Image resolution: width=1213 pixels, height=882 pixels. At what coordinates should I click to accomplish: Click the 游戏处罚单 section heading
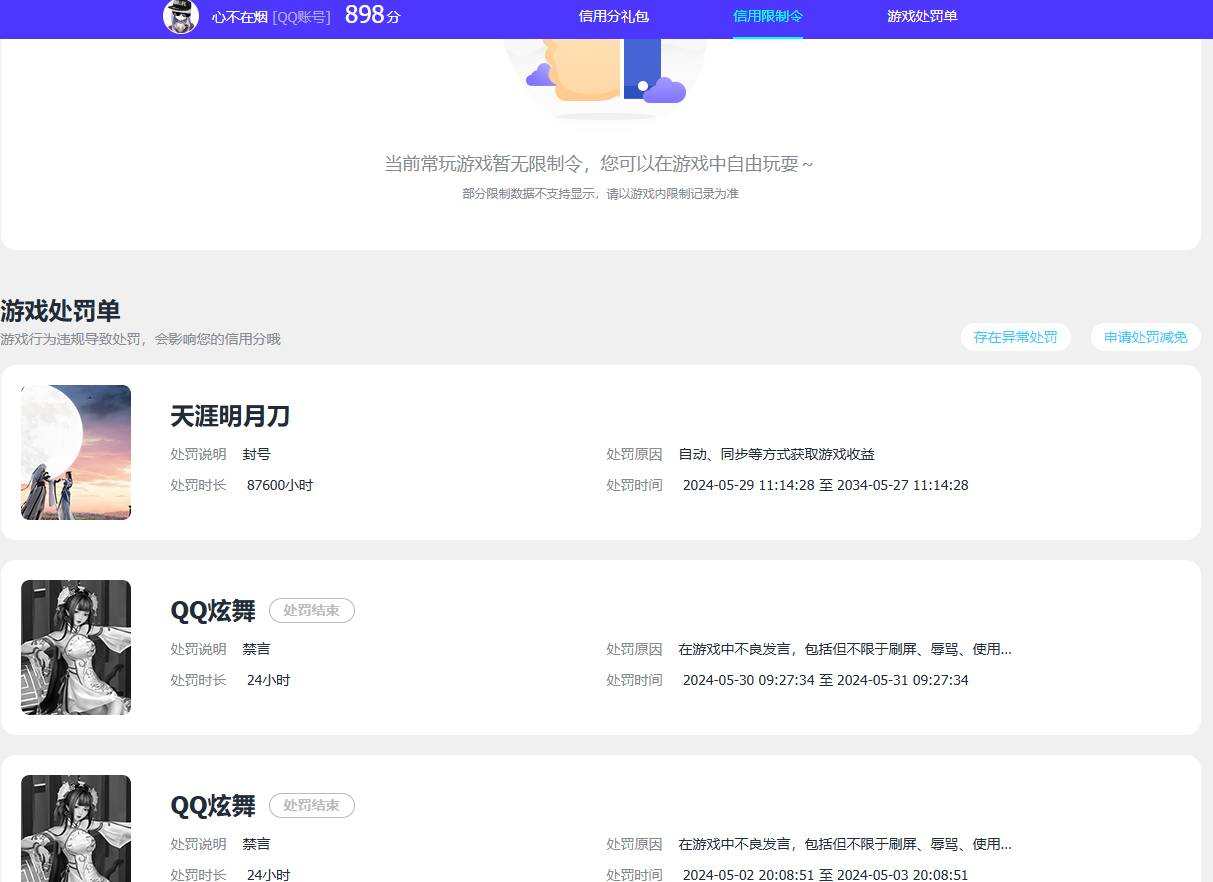tap(60, 311)
